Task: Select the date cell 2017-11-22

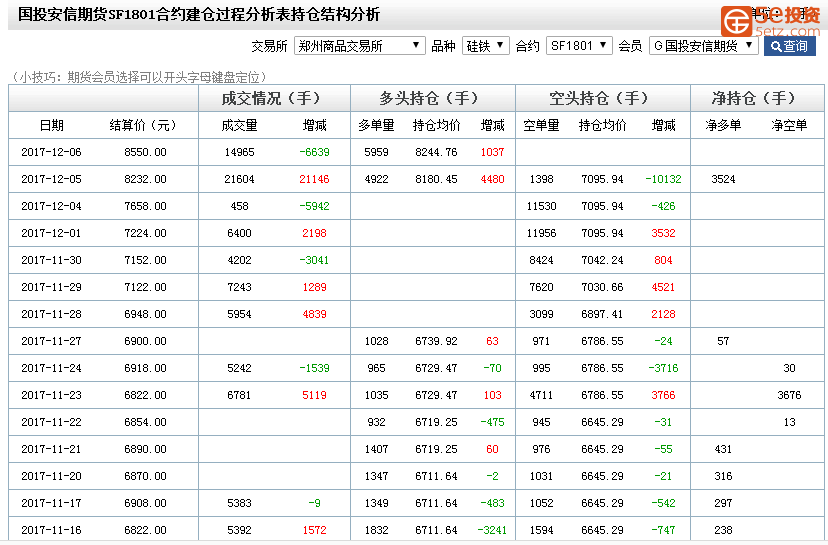Action: (51, 422)
